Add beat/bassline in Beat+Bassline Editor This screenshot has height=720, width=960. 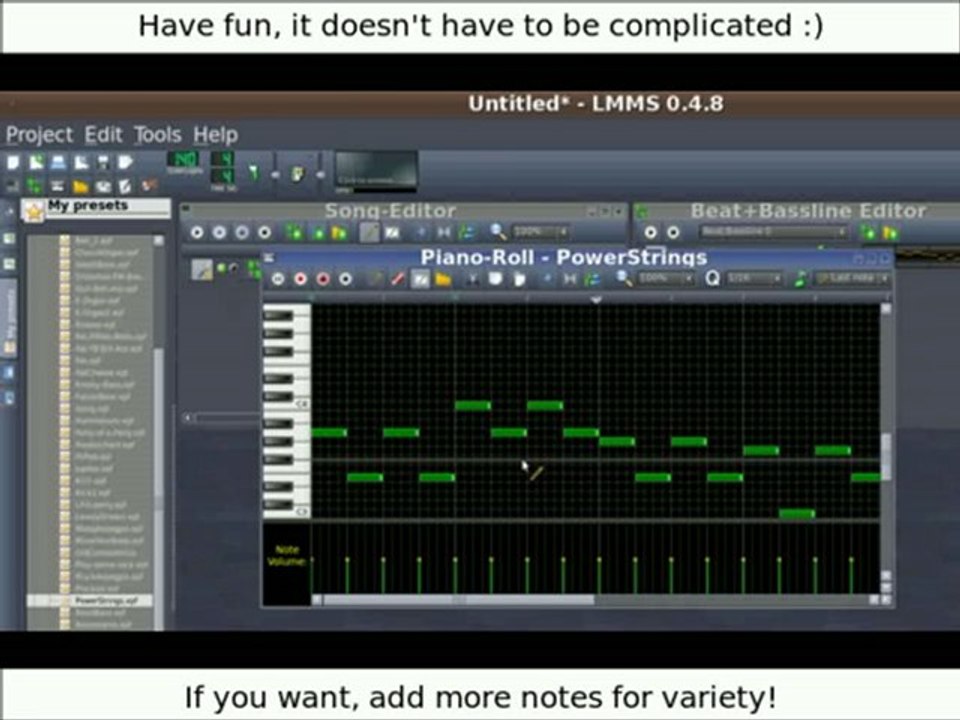[868, 233]
